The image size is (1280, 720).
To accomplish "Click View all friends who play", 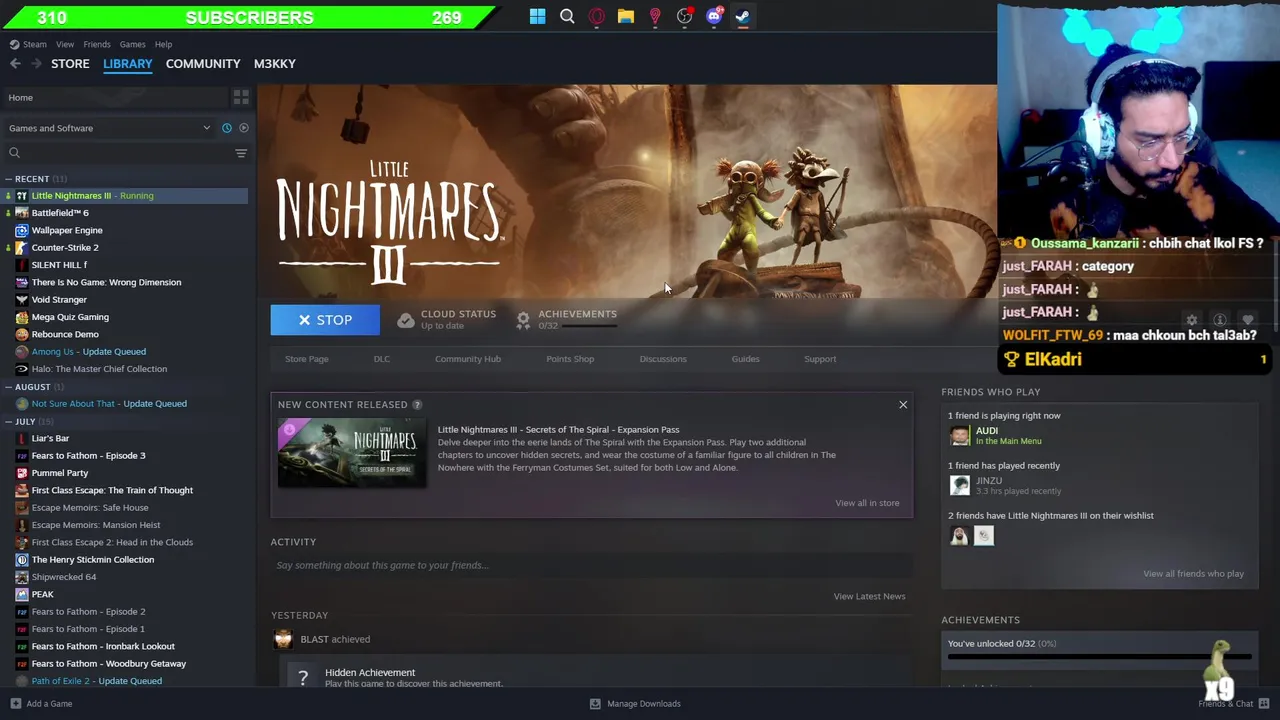I will pos(1193,574).
